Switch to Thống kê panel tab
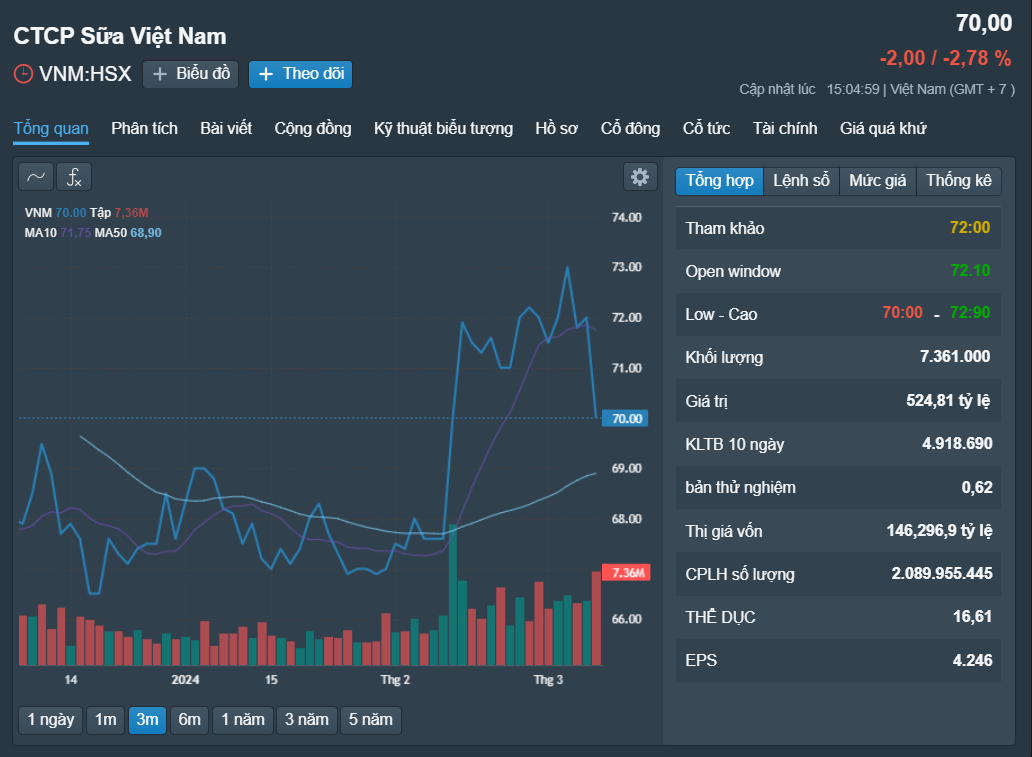This screenshot has height=757, width=1032. click(x=958, y=181)
